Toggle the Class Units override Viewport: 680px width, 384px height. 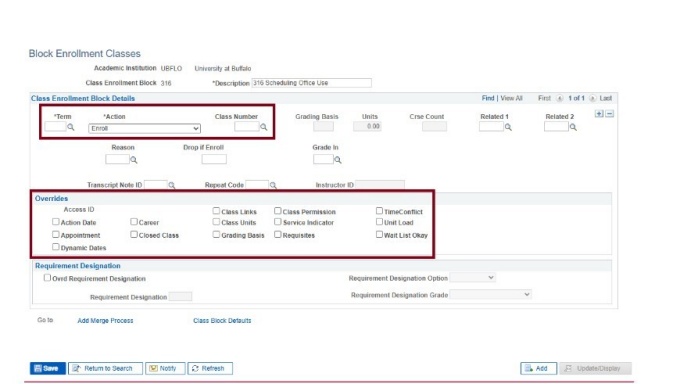pyautogui.click(x=216, y=222)
